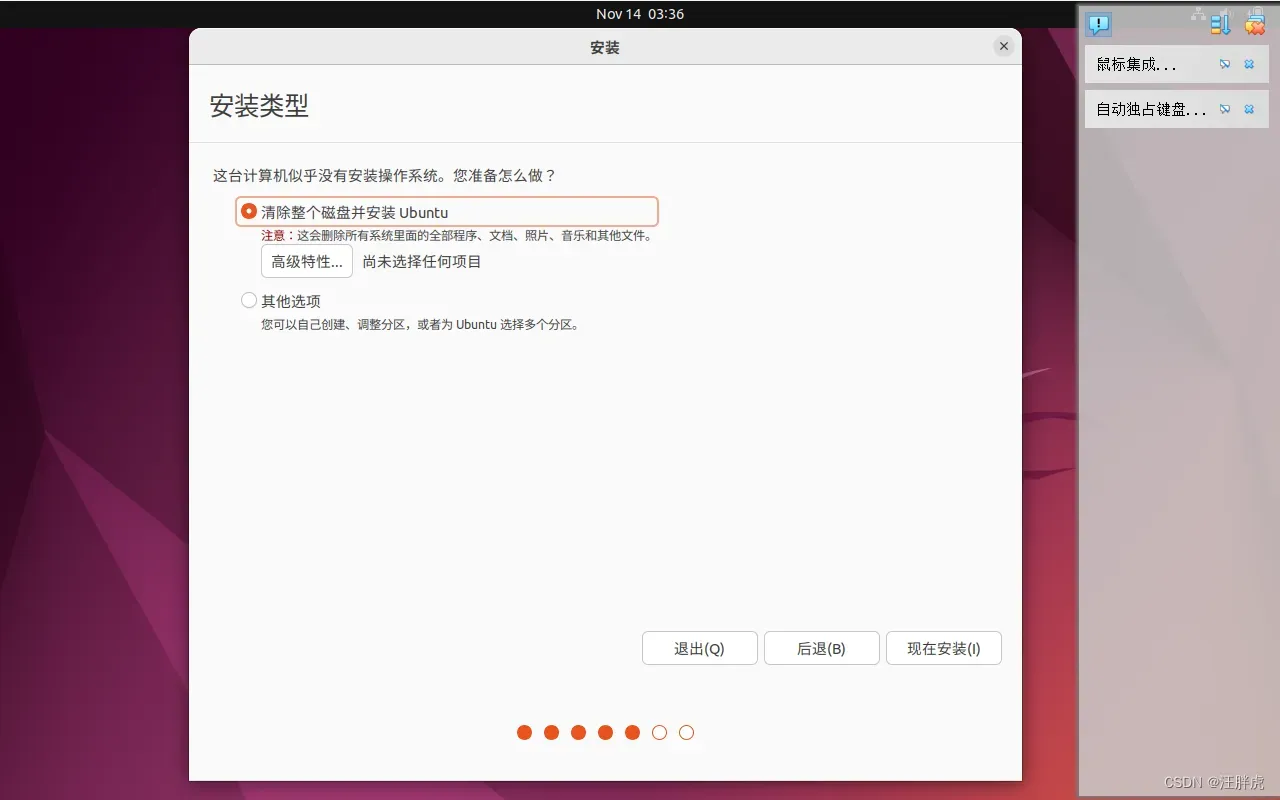
Task: Dismiss the 鼠标集成 notification
Action: click(1249, 64)
